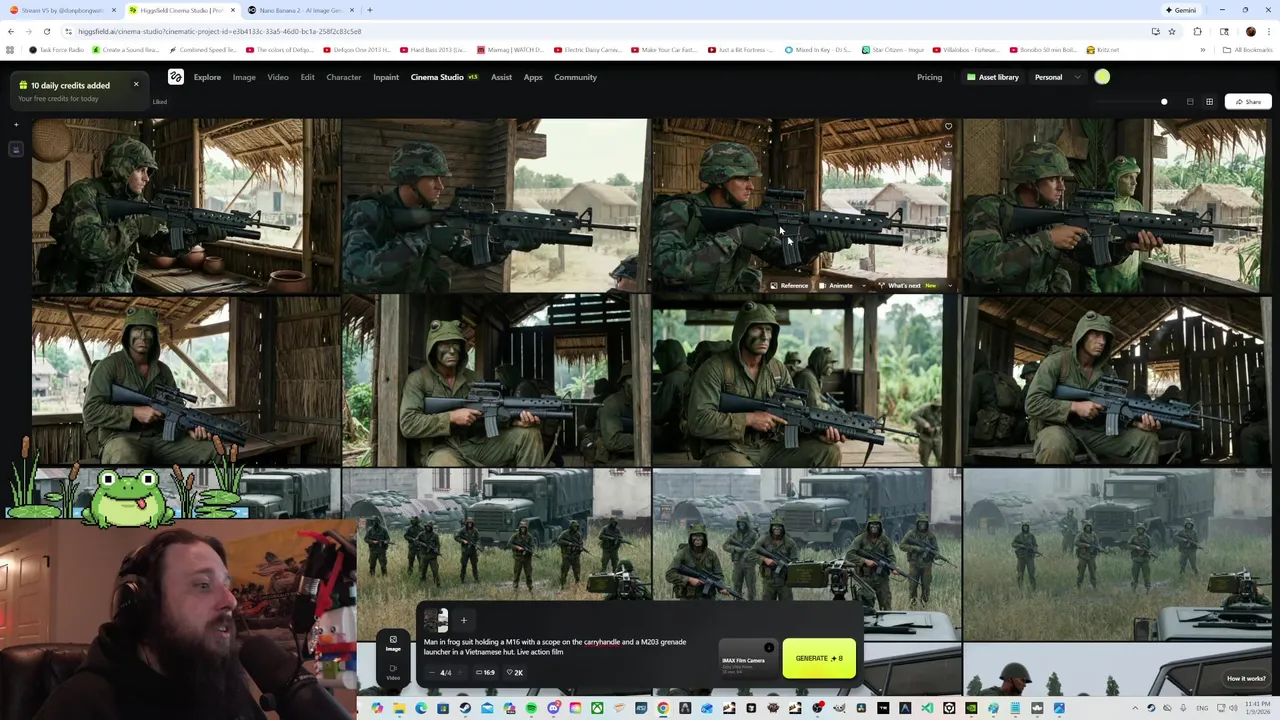Open the Higgsfield logo home icon
This screenshot has width=1280, height=720.
(176, 77)
